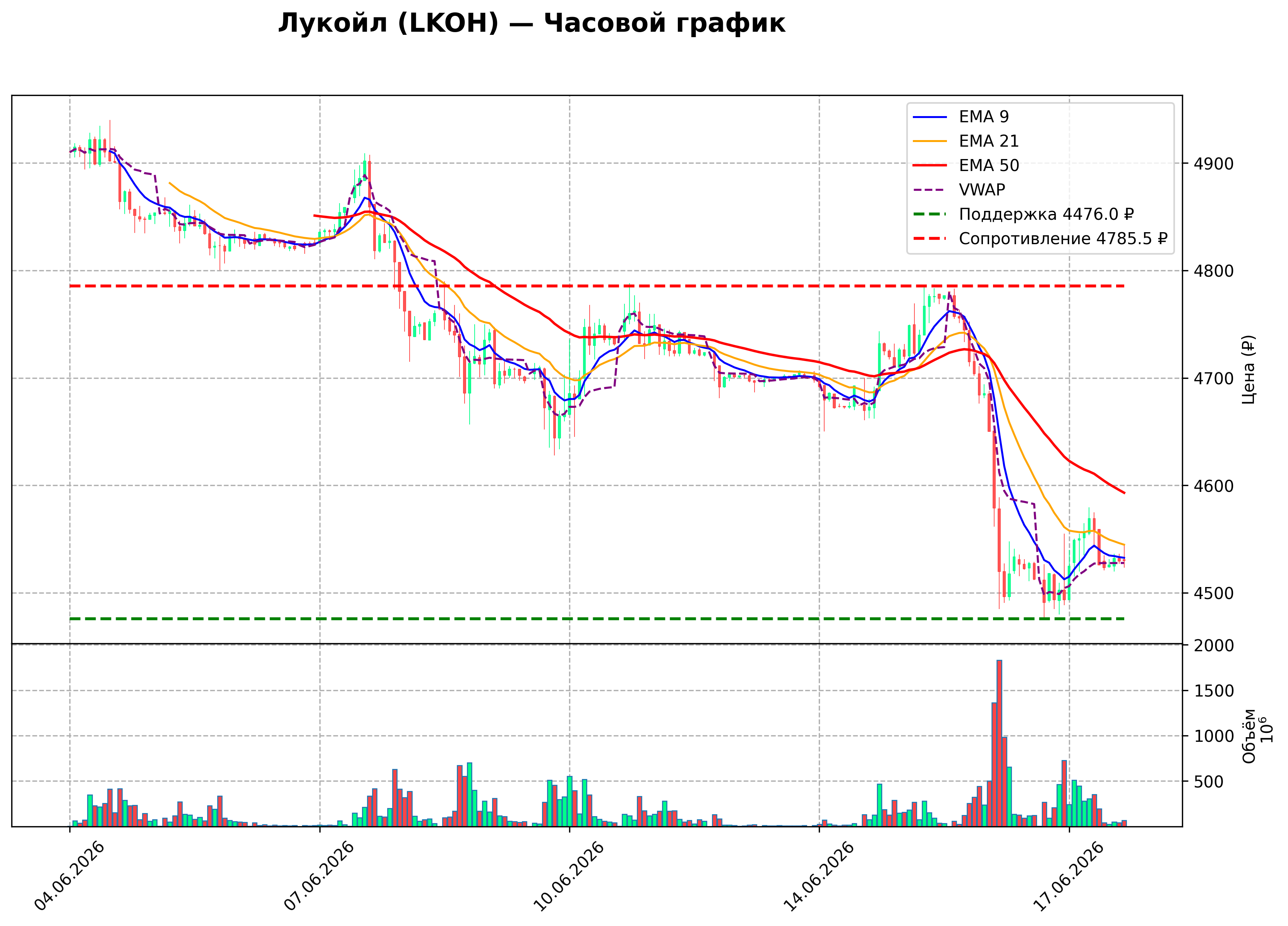Screen dimensions: 1288x926
Task: Click the blue line sample beside EMA 9
Action: [930, 118]
